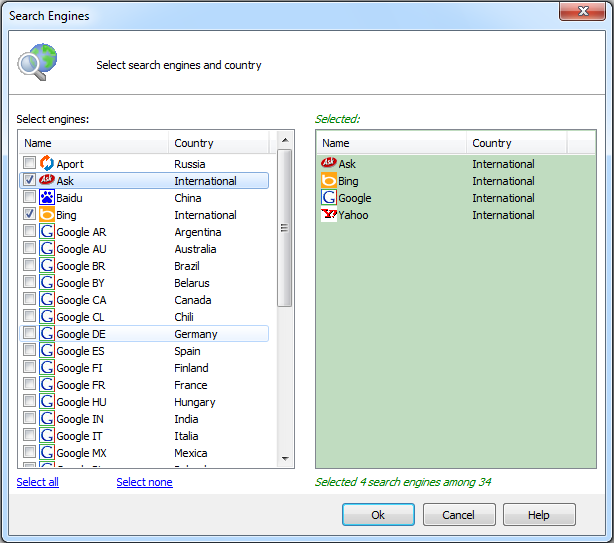The image size is (614, 543).
Task: Click the Google IT icon
Action: coord(47,436)
